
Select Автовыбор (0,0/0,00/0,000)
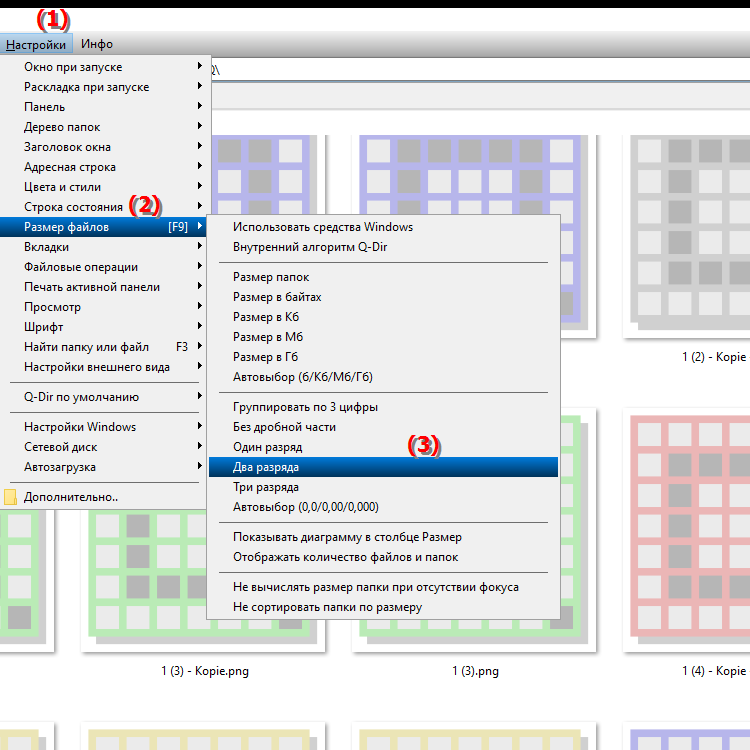pyautogui.click(x=383, y=507)
